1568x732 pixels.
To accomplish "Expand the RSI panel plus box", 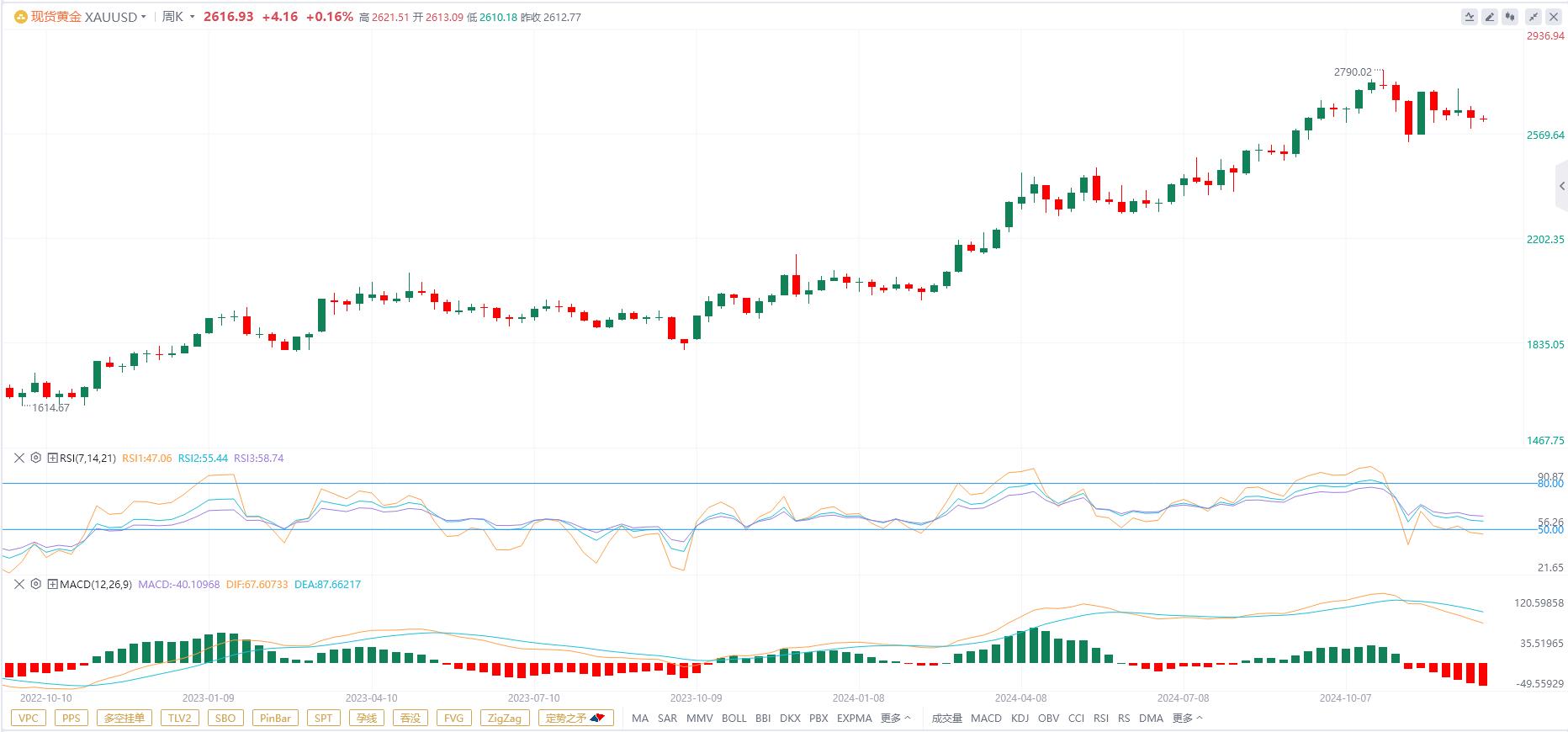I will click(52, 458).
